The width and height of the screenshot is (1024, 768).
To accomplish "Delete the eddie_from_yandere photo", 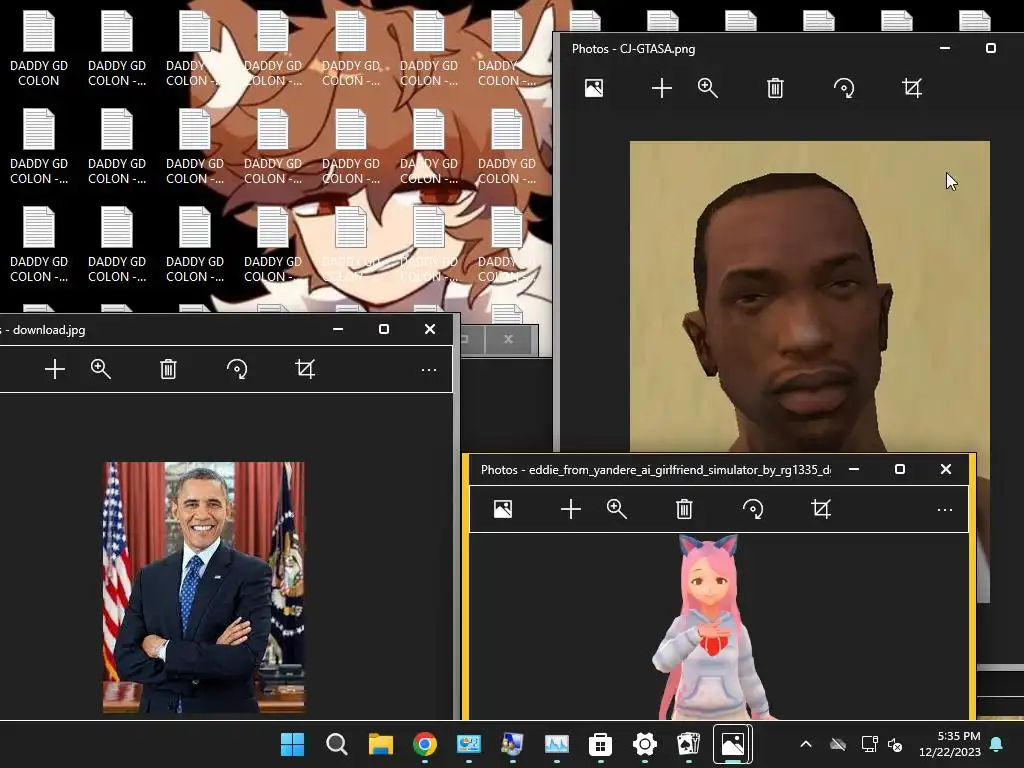I will tap(684, 509).
